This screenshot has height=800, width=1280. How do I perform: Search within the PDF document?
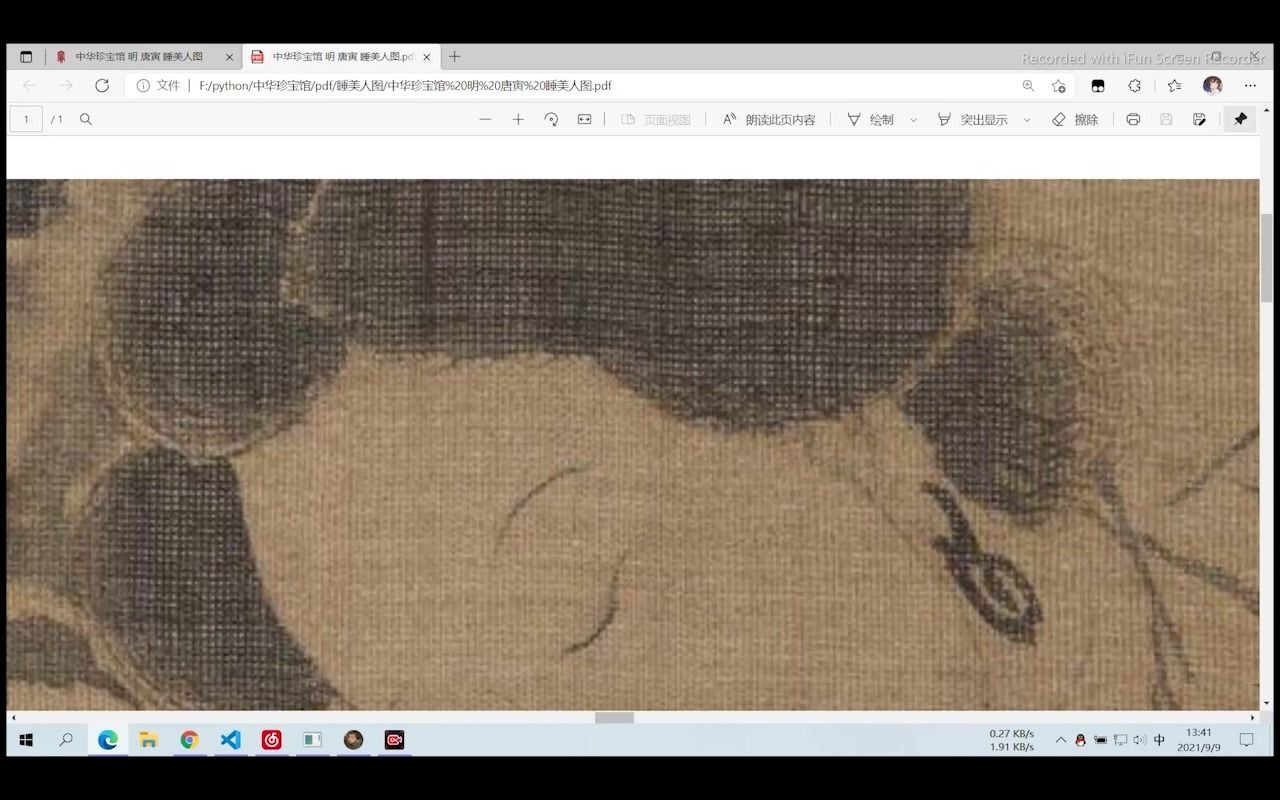coord(86,119)
